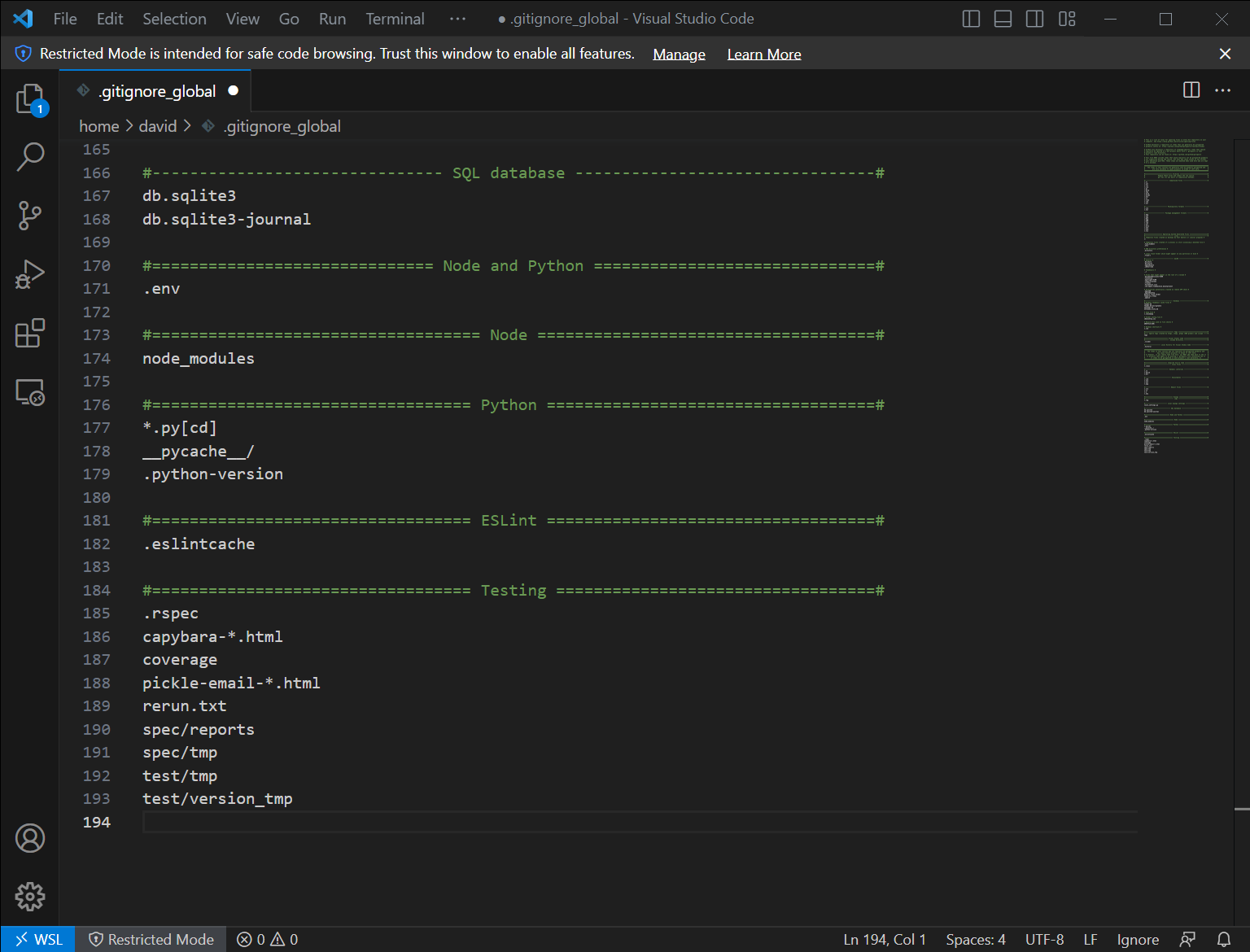Image resolution: width=1250 pixels, height=952 pixels.
Task: Open the Run and Debug view
Action: tap(30, 273)
